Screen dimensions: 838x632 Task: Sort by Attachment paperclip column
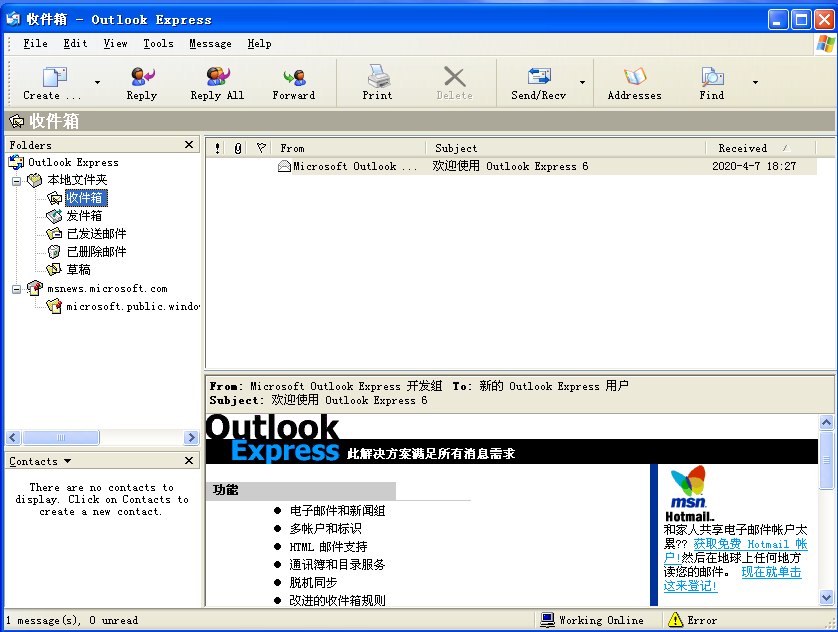click(x=237, y=148)
